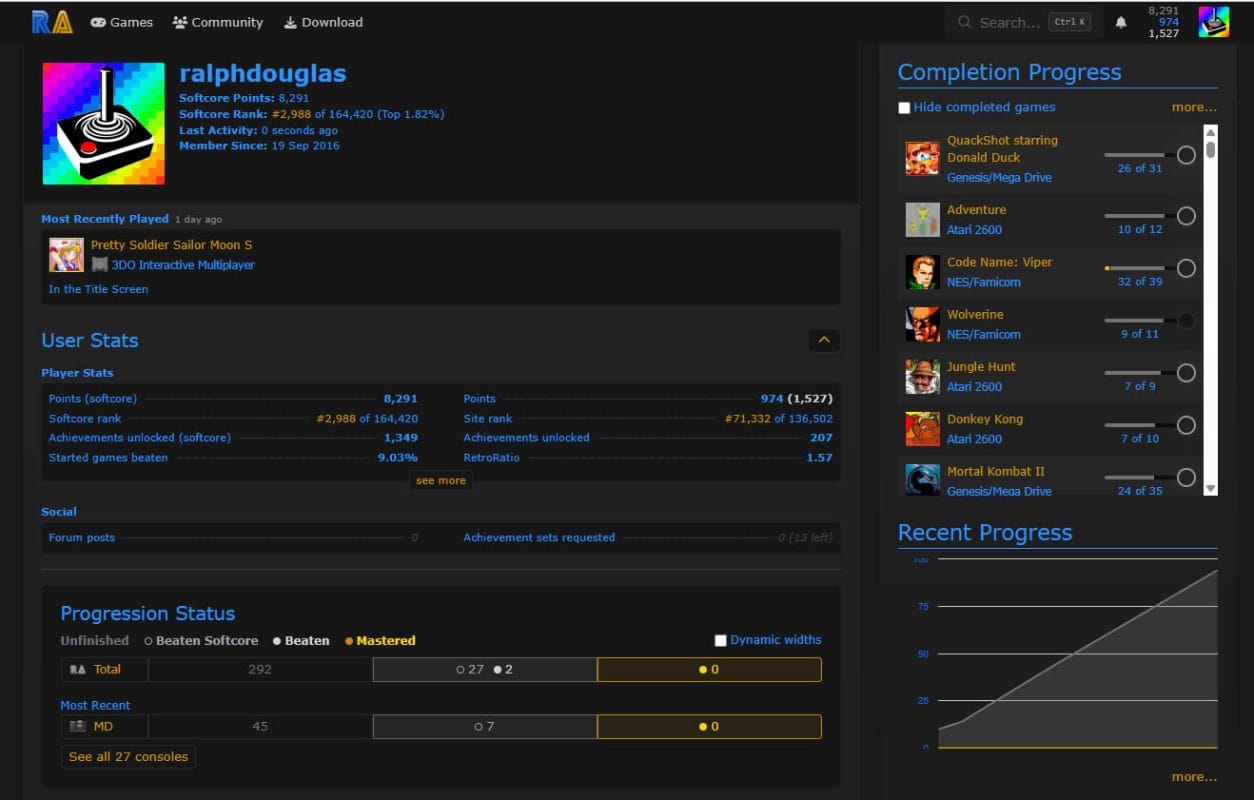The height and width of the screenshot is (800, 1254).
Task: Check Hide completed games checkbox
Action: point(904,108)
